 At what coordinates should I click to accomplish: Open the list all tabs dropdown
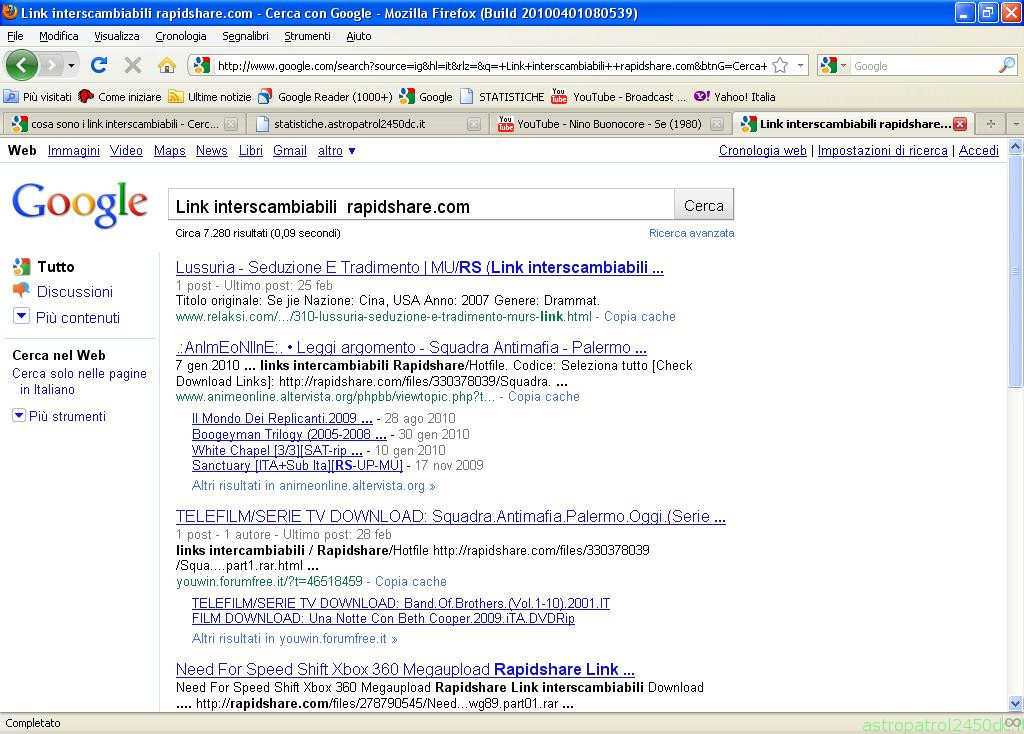click(1016, 123)
